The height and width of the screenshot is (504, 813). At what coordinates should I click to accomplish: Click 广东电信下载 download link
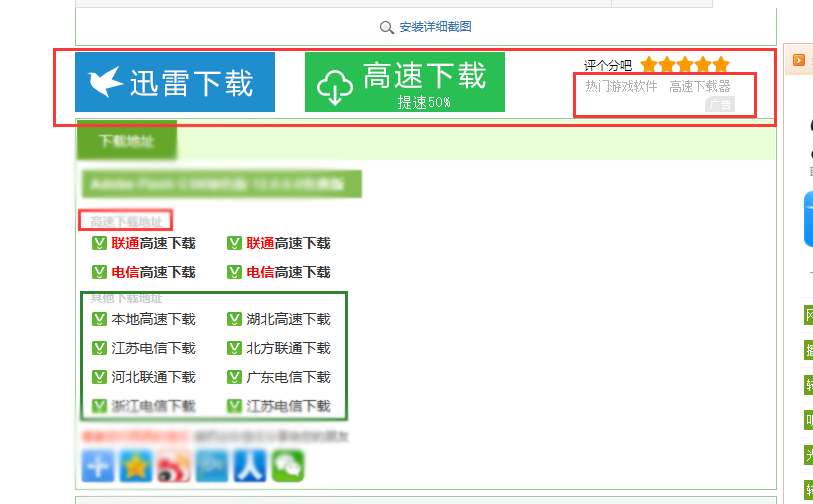point(288,378)
